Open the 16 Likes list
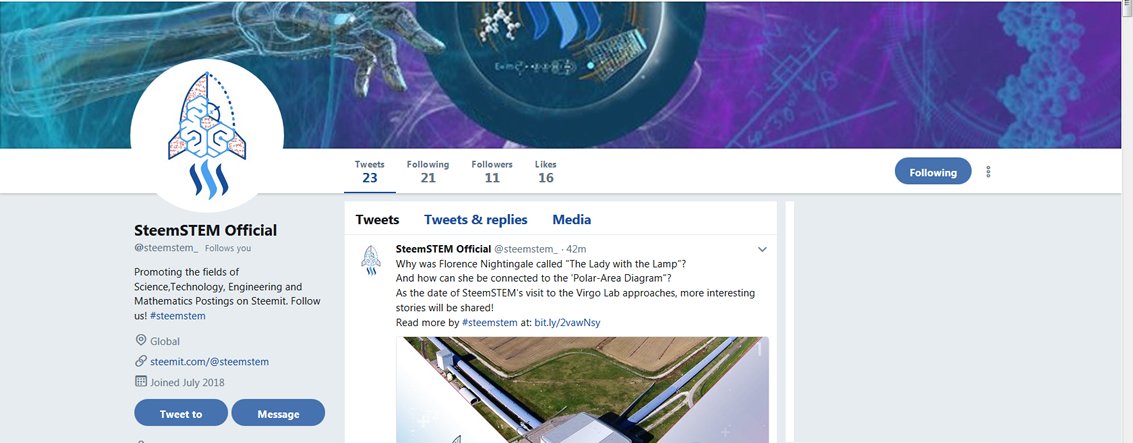Image resolution: width=1133 pixels, height=443 pixels. tap(546, 171)
